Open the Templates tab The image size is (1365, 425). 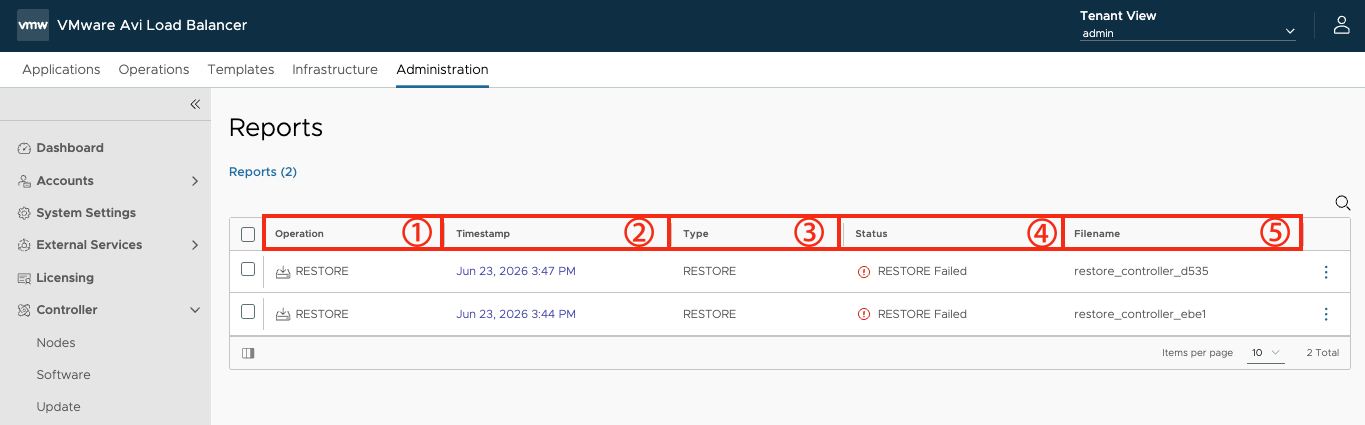coord(241,70)
